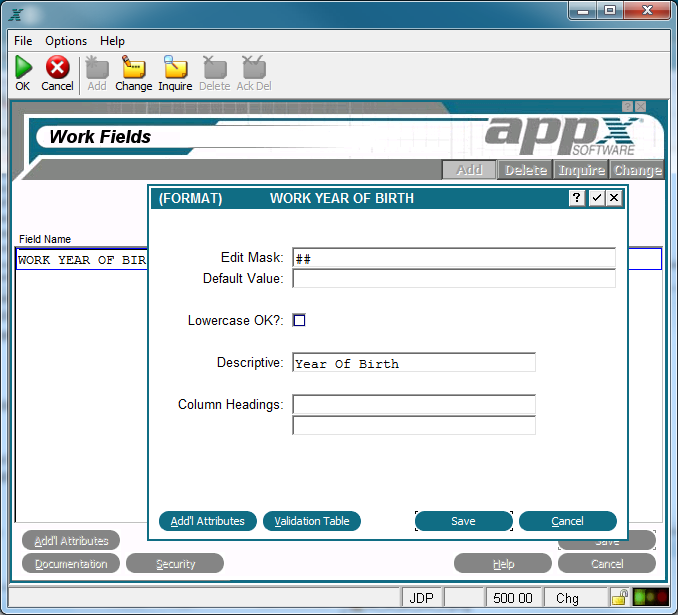Click the JDP status bar entry
Image resolution: width=678 pixels, height=615 pixels.
[422, 598]
